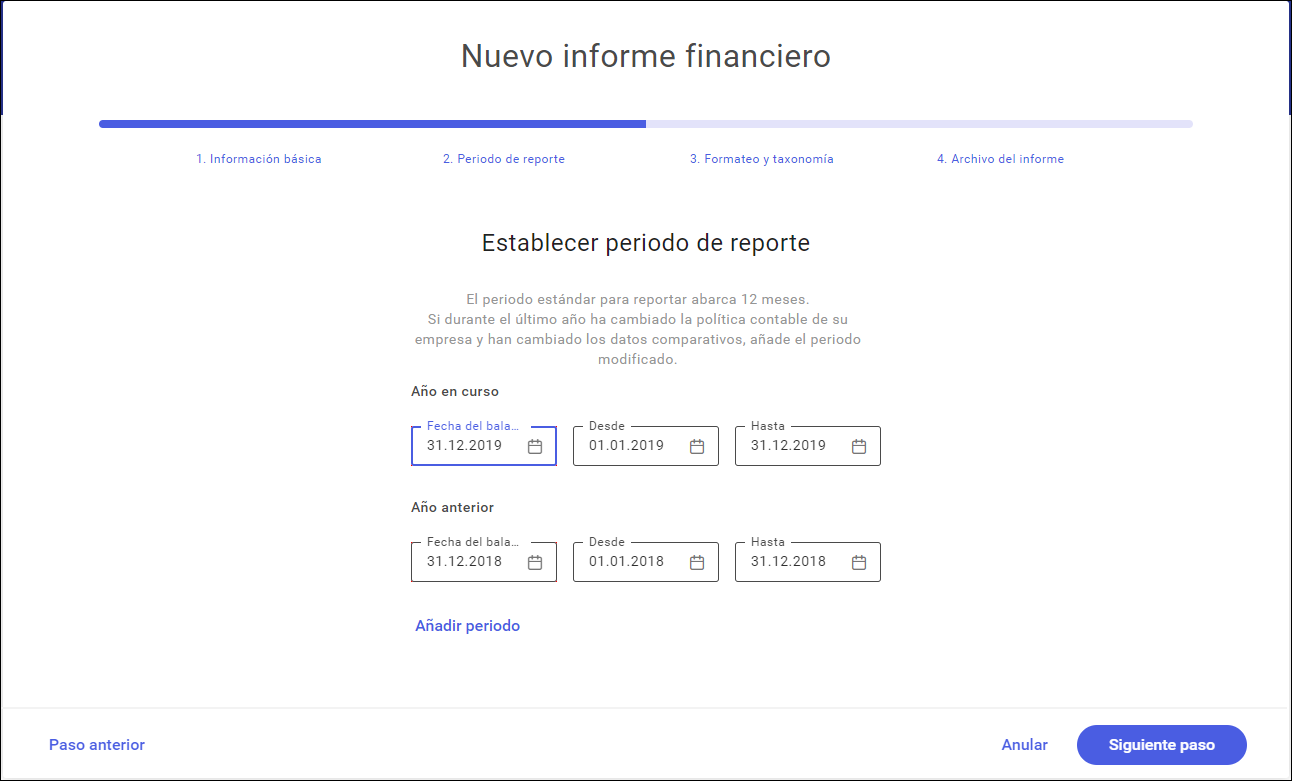Click the Año en curso label

(455, 392)
